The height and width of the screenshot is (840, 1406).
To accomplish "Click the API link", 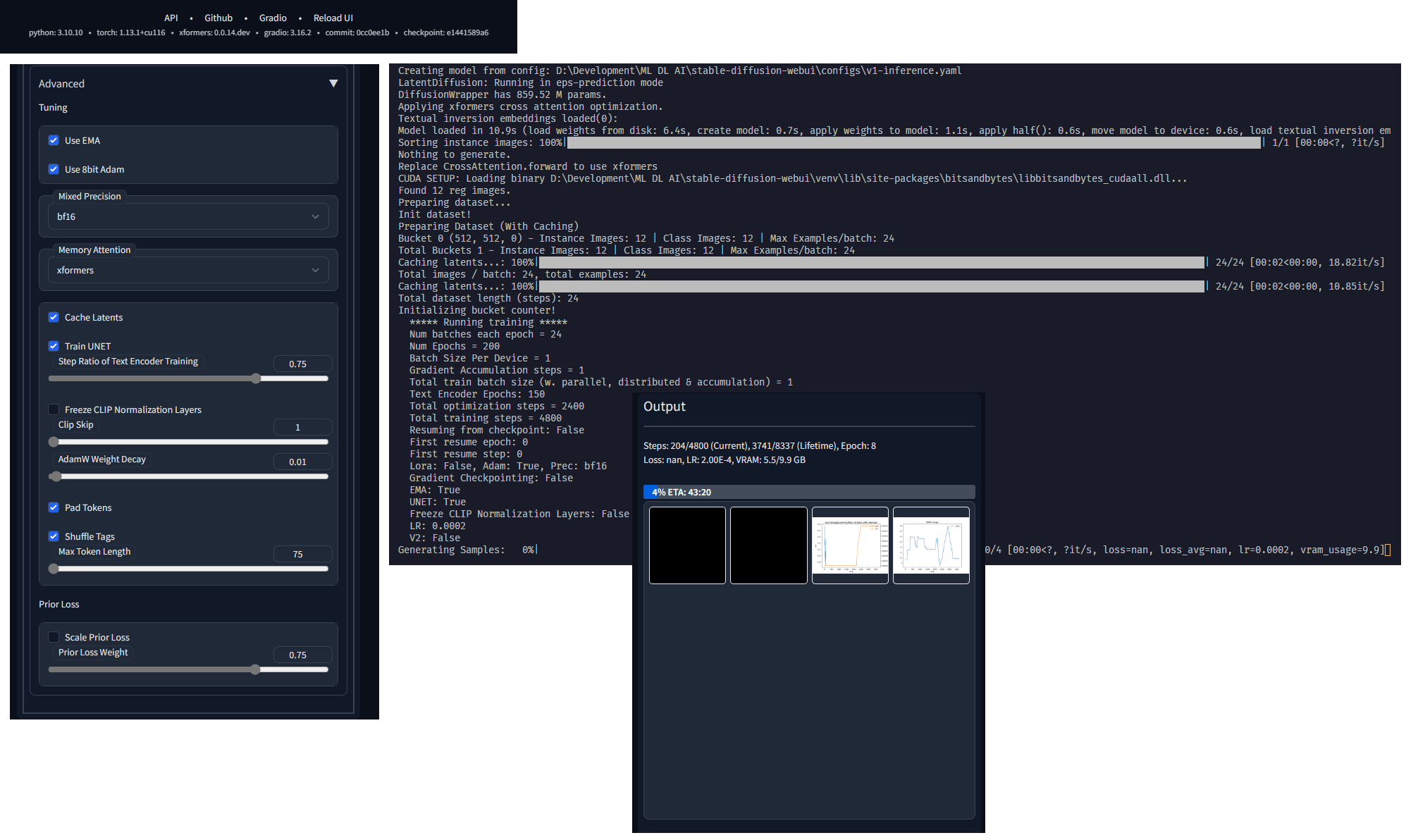I will [171, 18].
